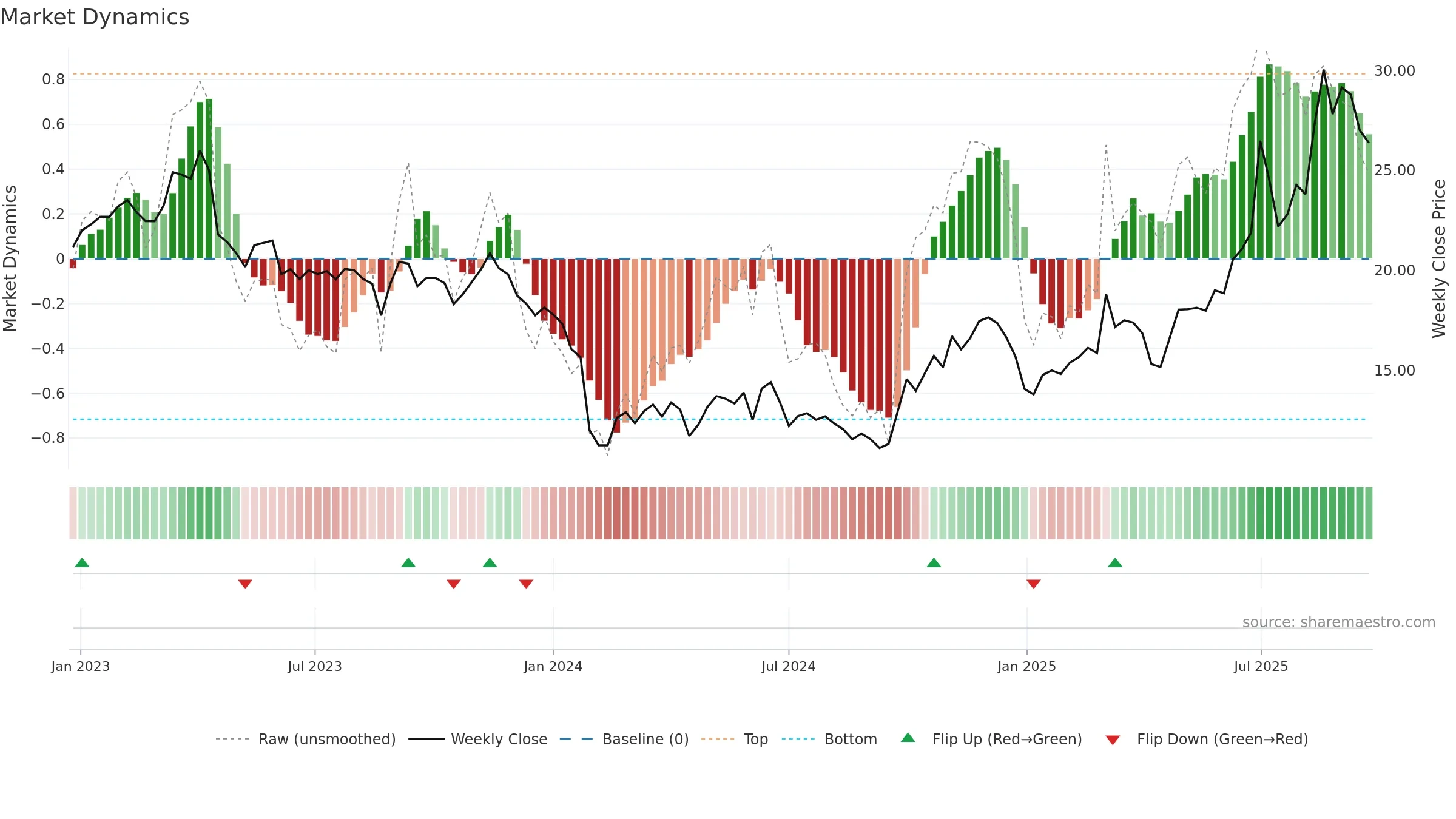Toggle the Top legend entry

pos(735,739)
